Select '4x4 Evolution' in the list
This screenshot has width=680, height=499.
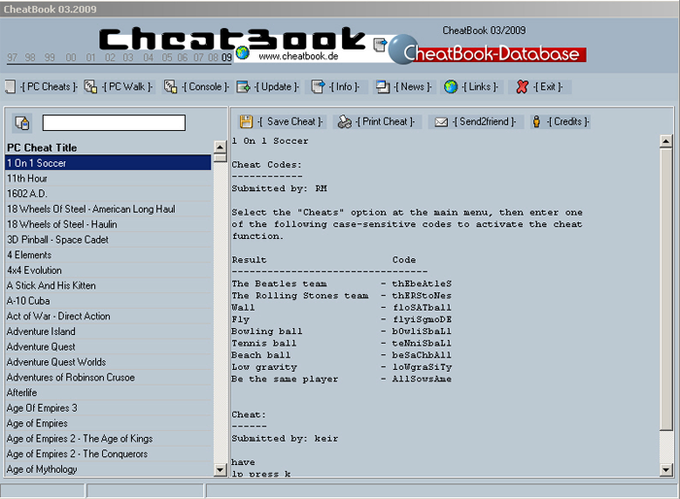click(x=108, y=270)
